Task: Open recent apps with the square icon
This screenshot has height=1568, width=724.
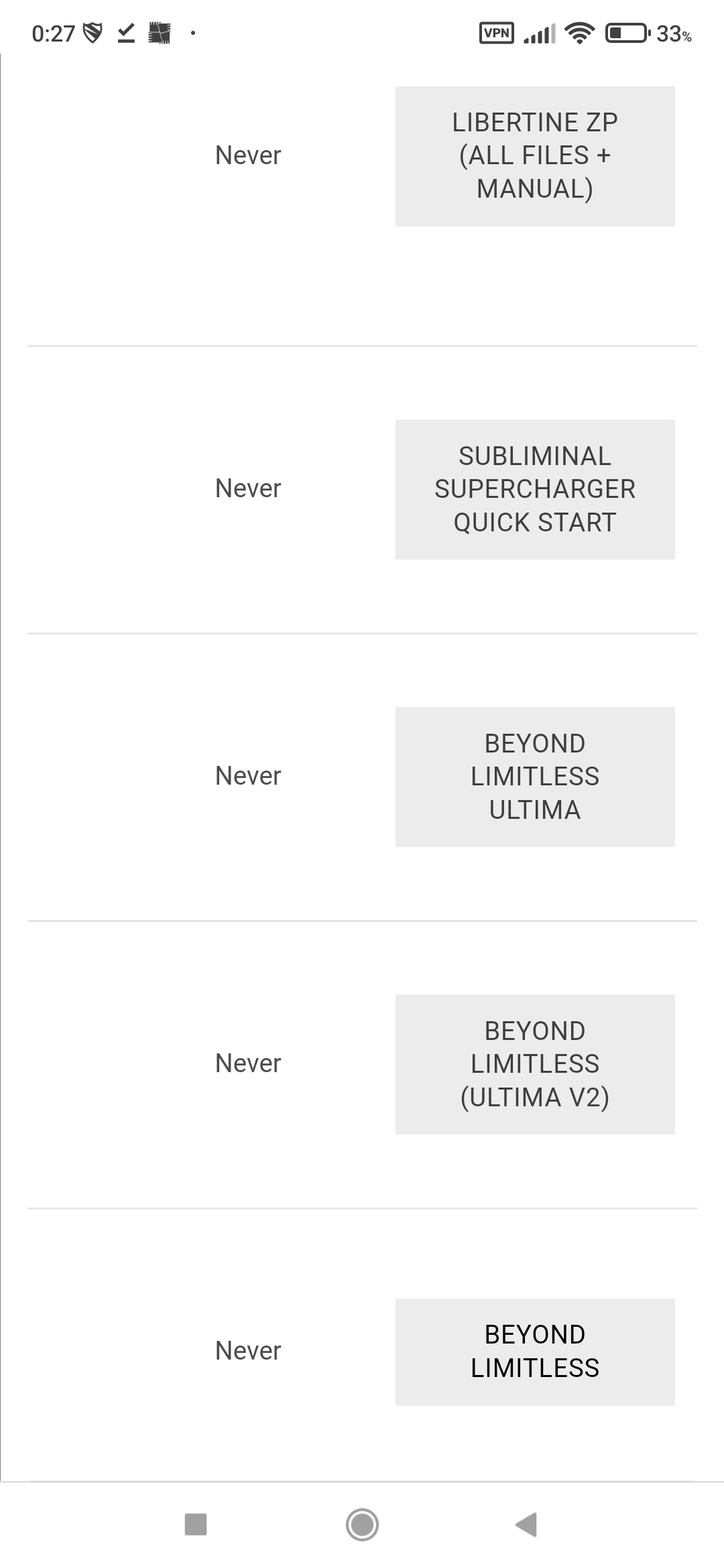Action: [196, 1524]
